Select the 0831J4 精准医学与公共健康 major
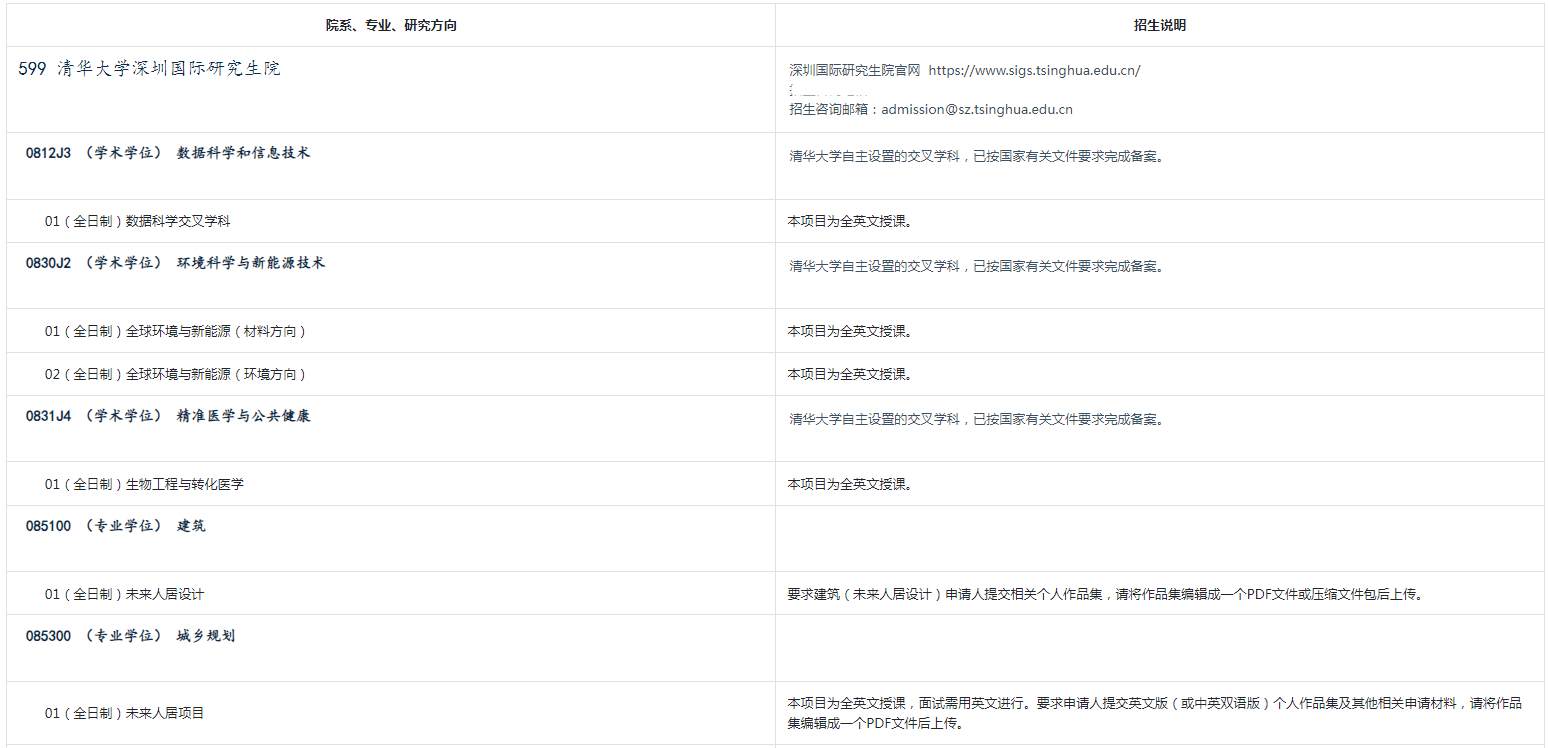 (168, 416)
